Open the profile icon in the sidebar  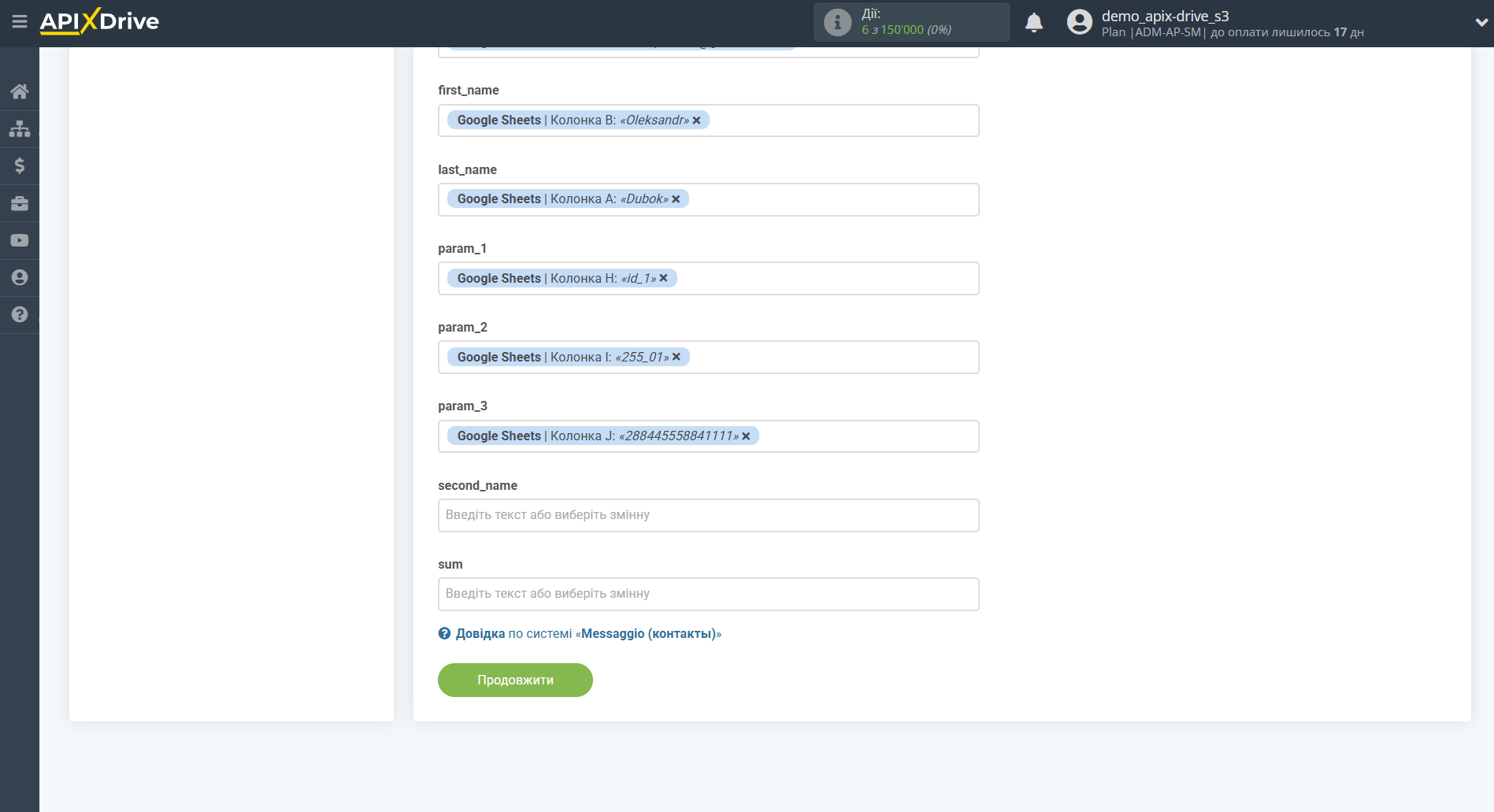tap(20, 277)
